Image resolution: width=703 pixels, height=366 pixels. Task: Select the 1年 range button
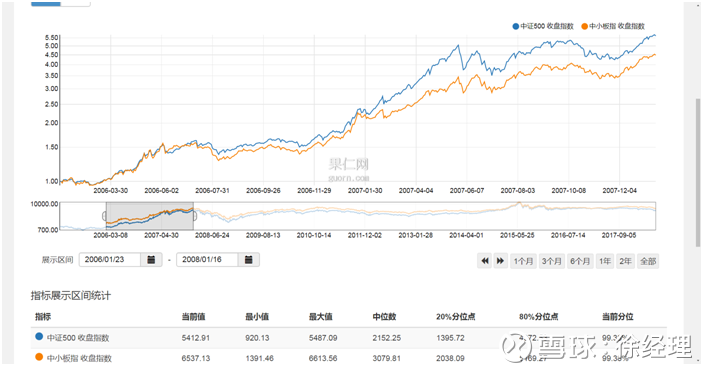(605, 261)
